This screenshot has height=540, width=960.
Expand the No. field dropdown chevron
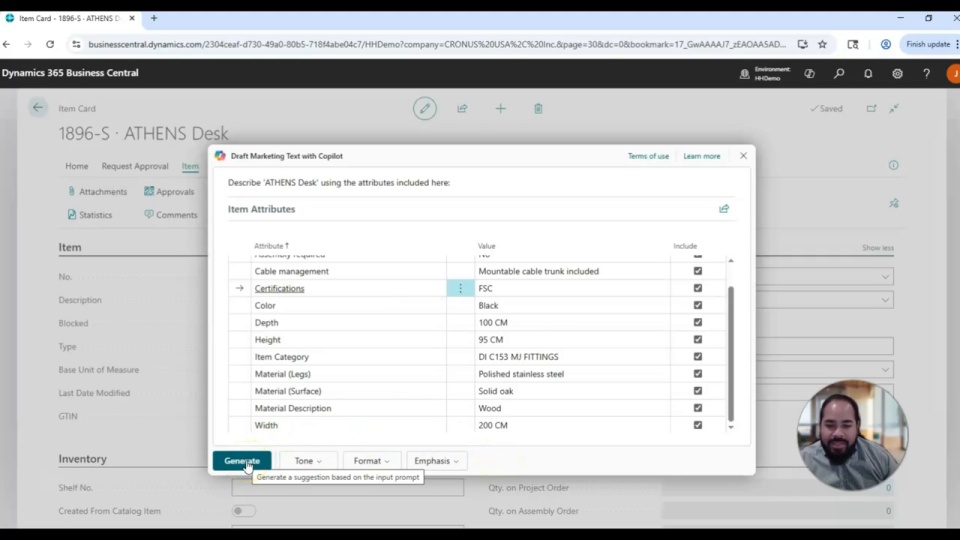885,277
